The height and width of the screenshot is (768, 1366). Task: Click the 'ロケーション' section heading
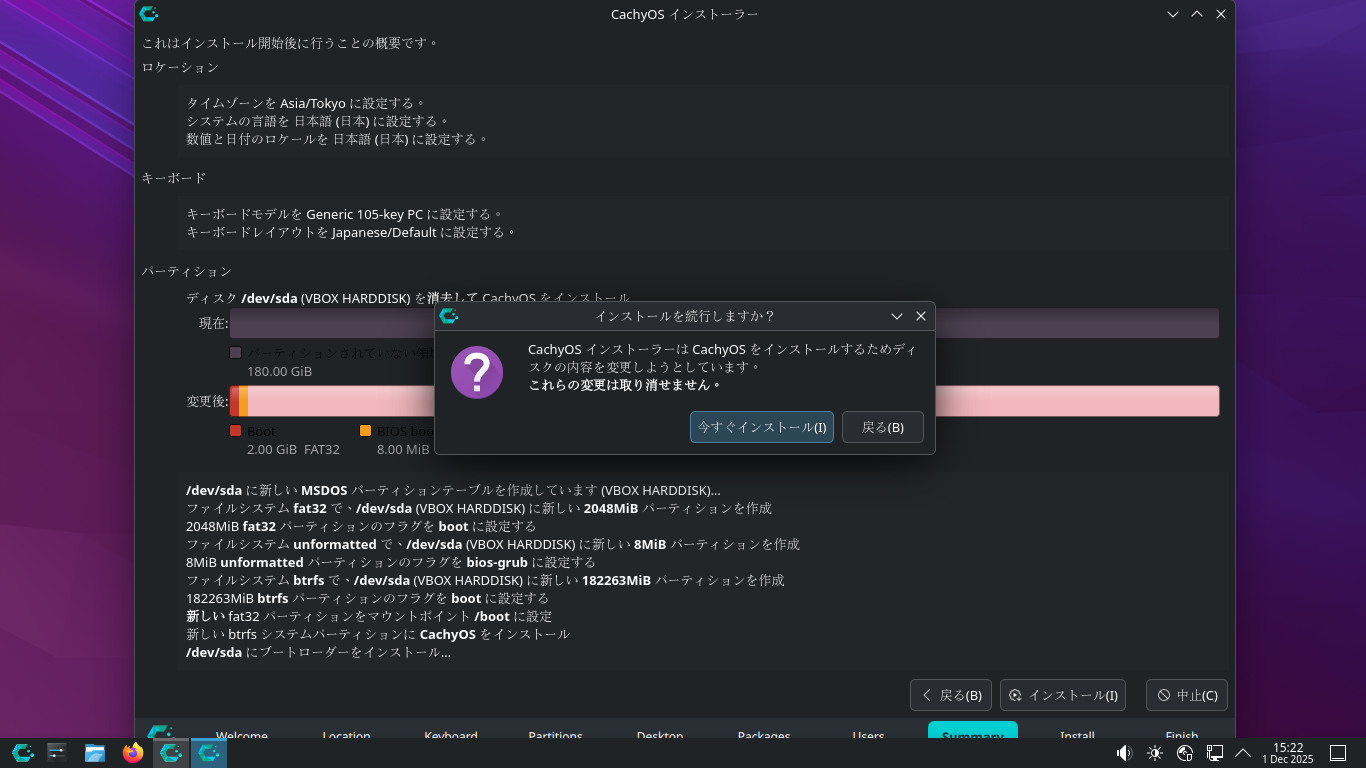(180, 67)
